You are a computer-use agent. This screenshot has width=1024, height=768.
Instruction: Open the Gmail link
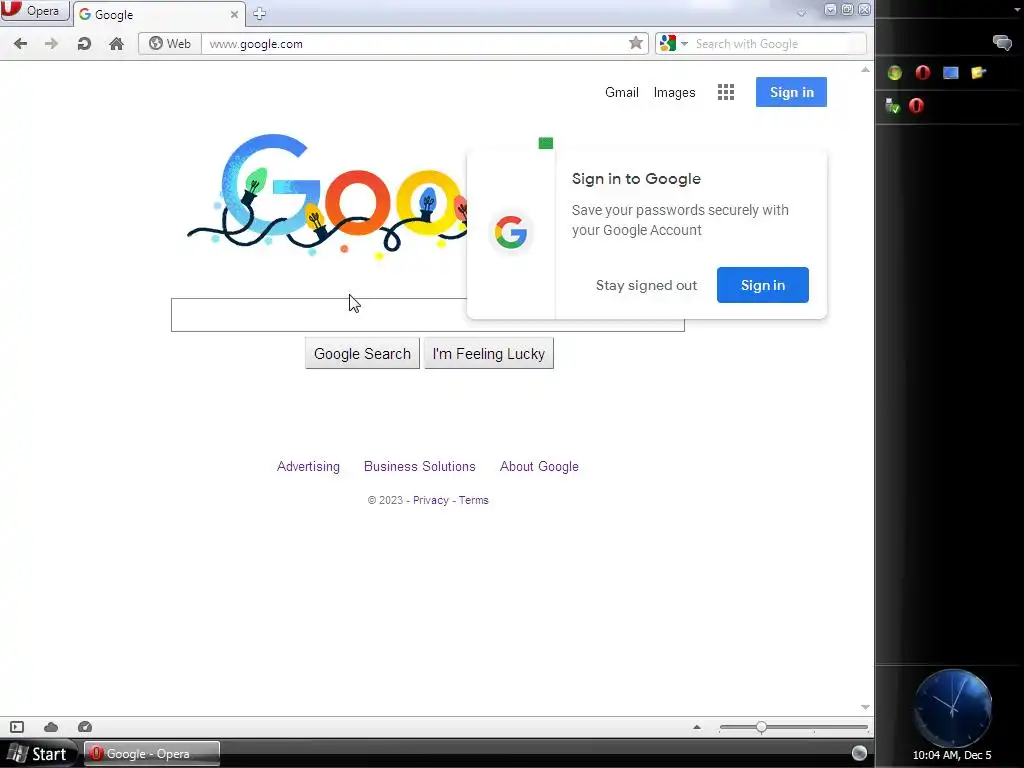622,92
